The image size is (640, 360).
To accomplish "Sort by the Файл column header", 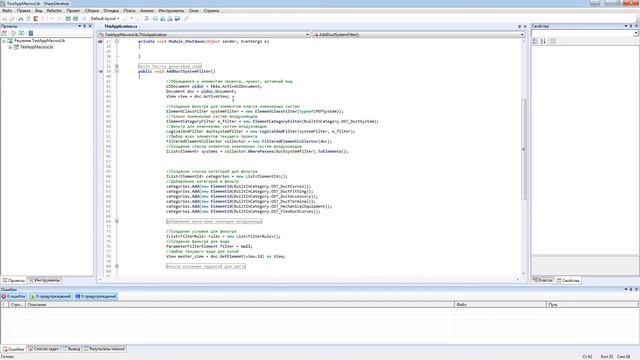I will (500, 304).
